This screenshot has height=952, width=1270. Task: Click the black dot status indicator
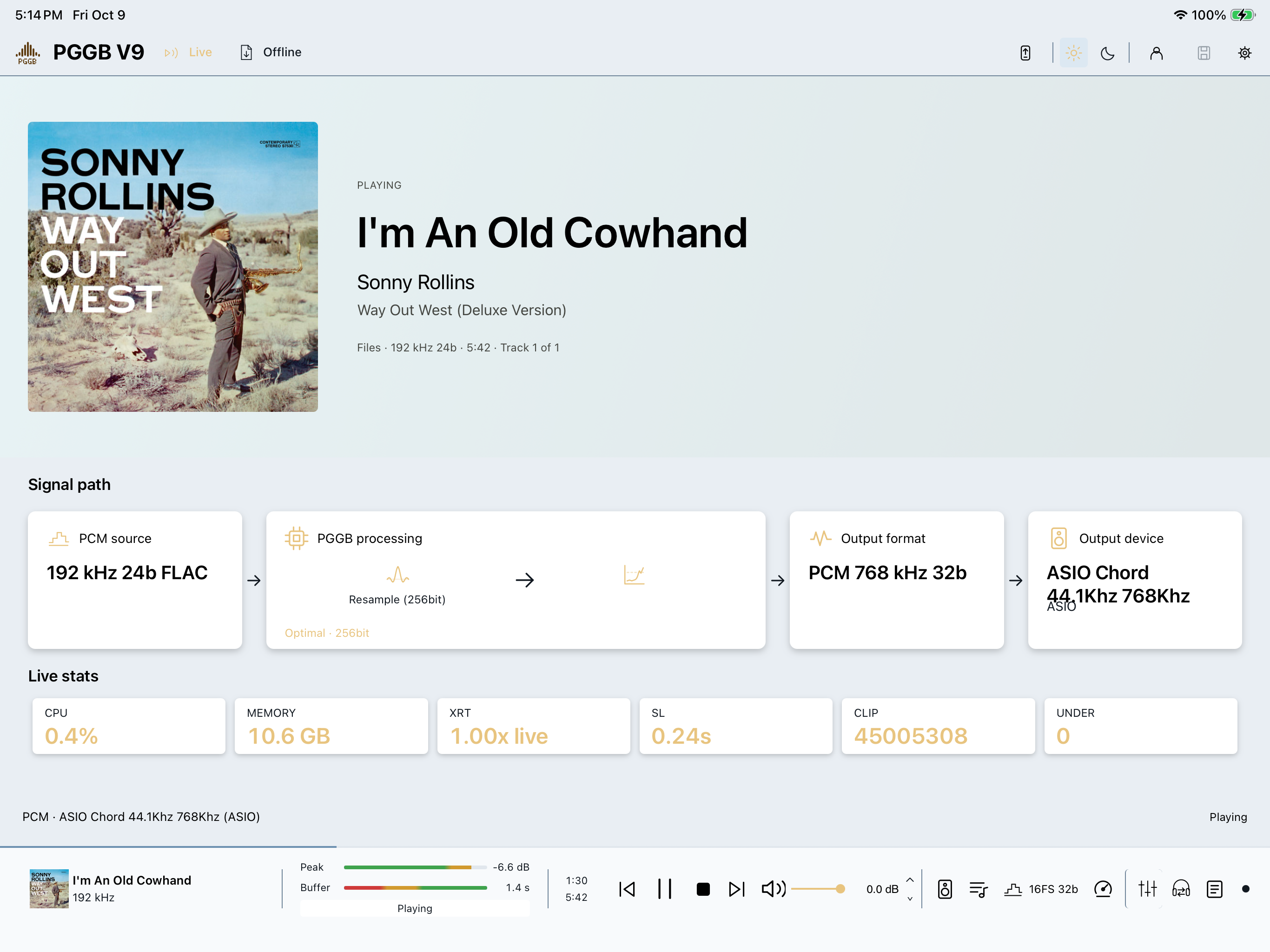1245,889
